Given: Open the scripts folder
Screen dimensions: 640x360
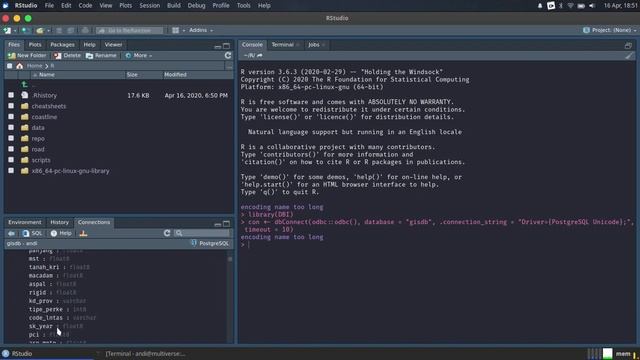Looking at the screenshot, I should [41, 160].
